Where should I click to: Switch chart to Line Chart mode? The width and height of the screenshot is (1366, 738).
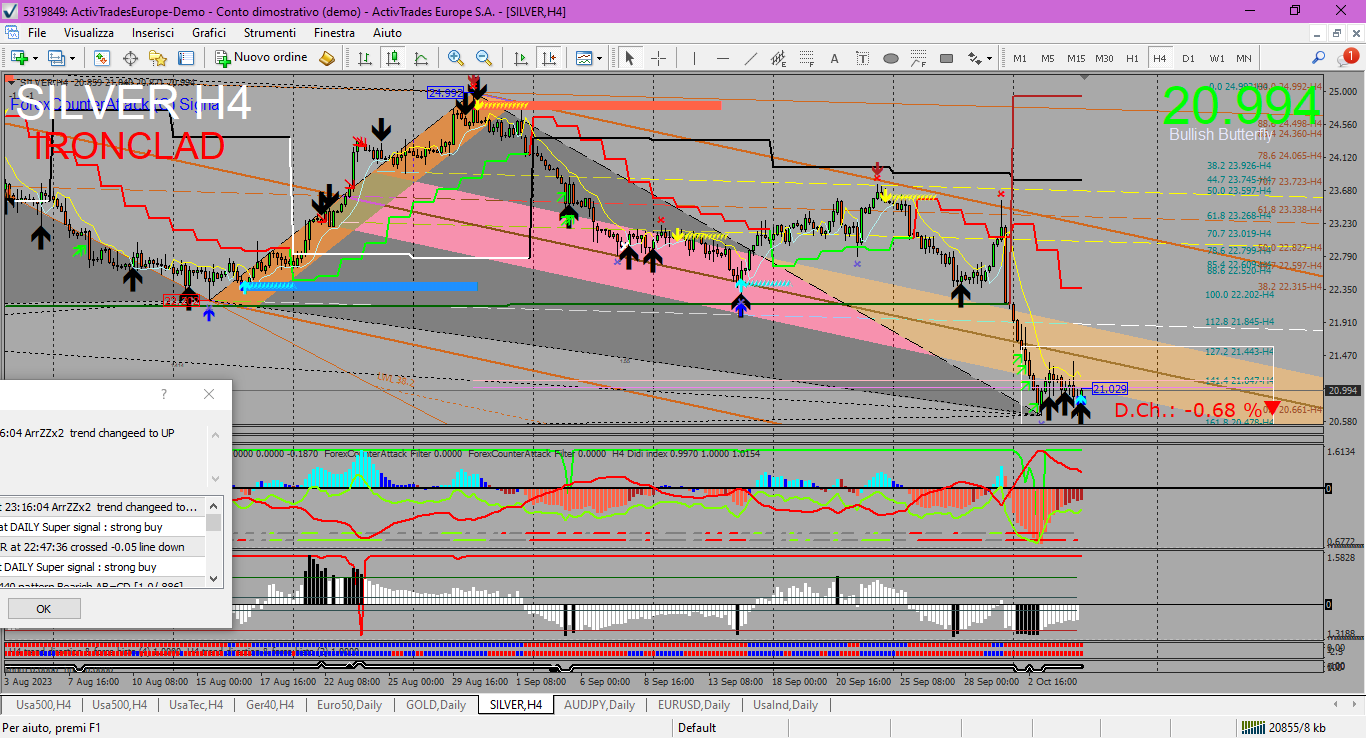(421, 58)
